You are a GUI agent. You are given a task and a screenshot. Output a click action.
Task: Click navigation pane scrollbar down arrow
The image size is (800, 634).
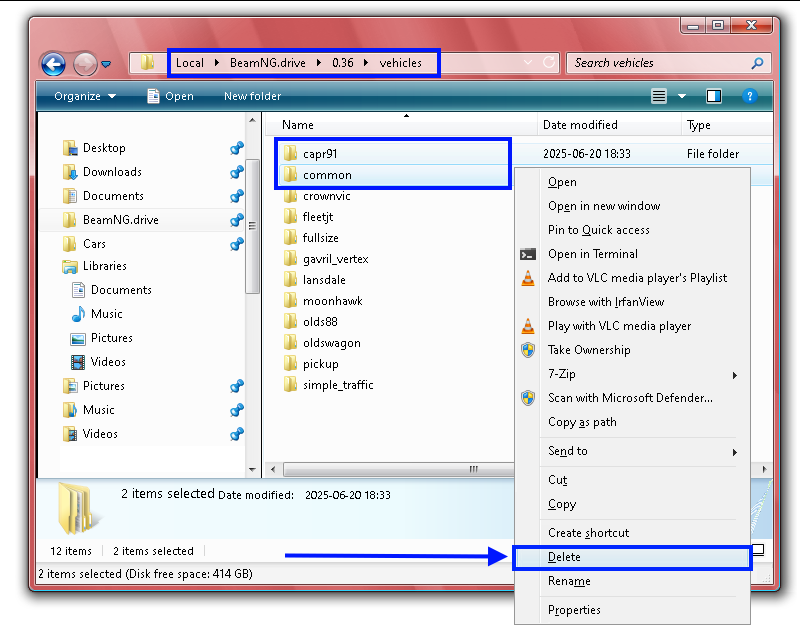252,469
